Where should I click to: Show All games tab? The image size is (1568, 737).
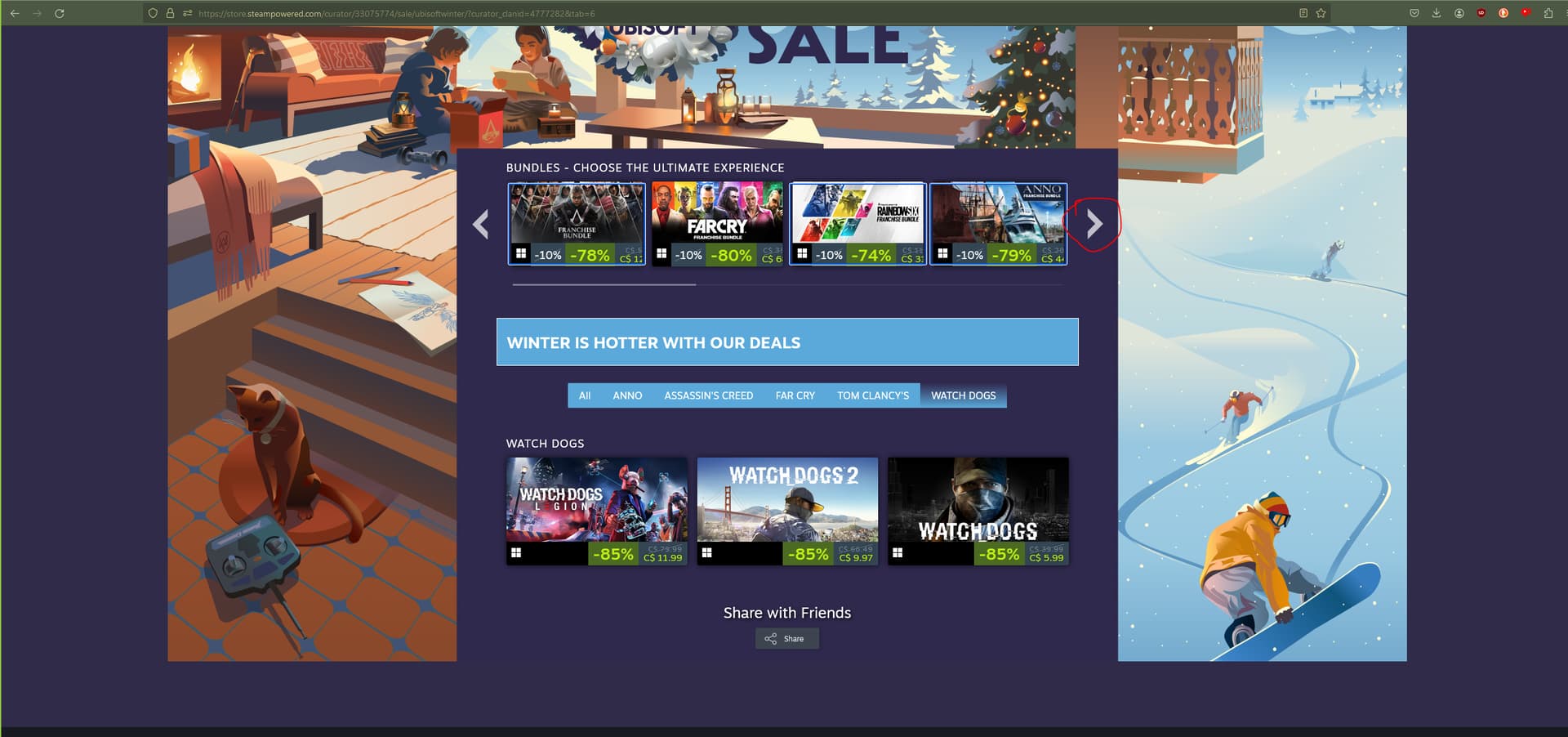585,395
